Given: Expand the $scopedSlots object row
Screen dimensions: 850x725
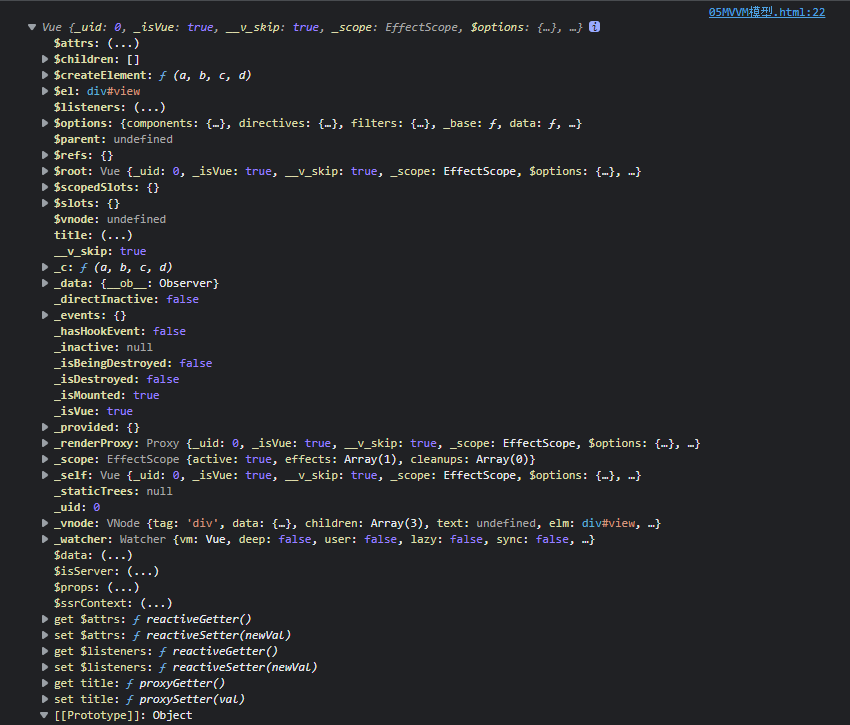Looking at the screenshot, I should tap(45, 187).
